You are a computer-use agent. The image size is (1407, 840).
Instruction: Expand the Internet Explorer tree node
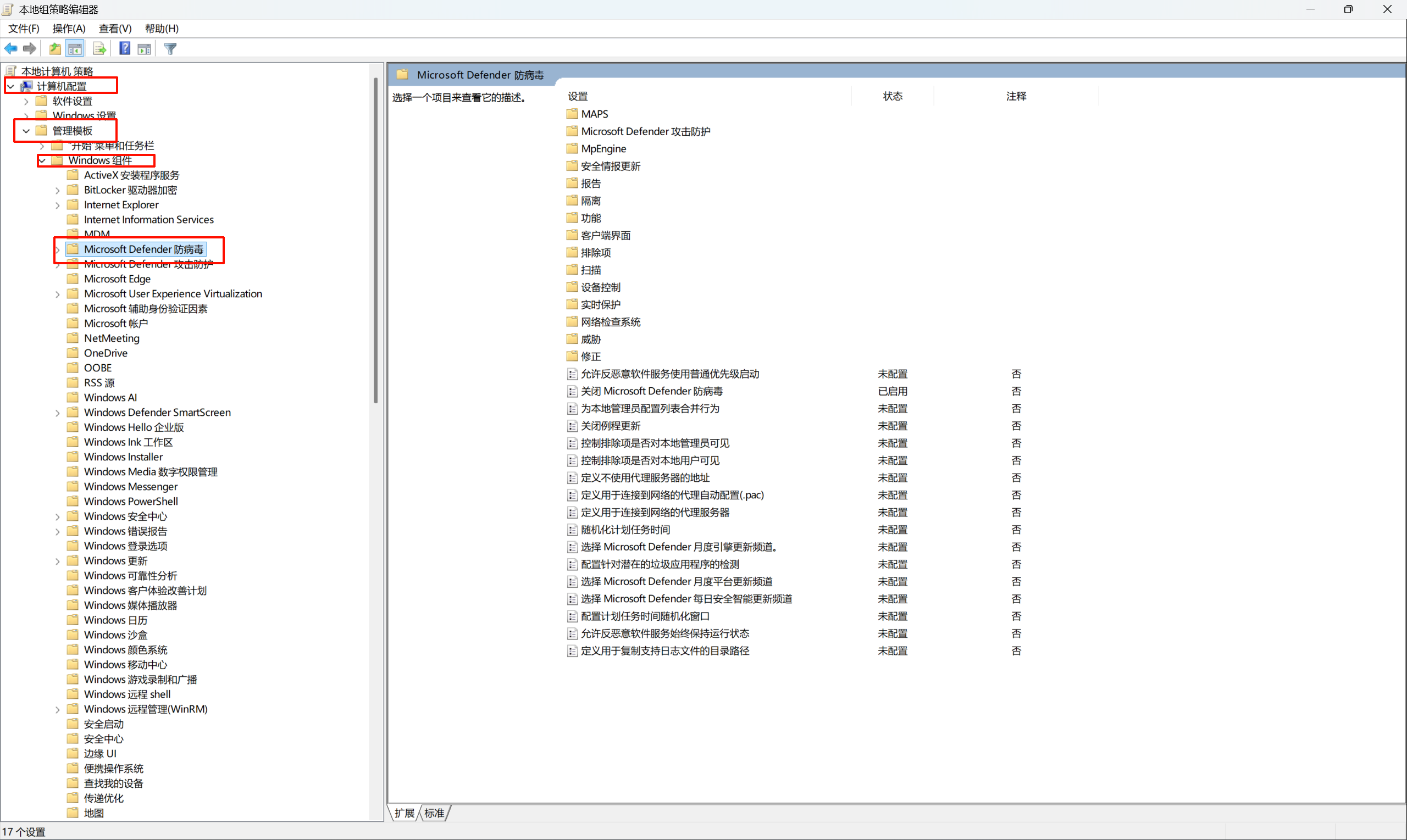(x=58, y=205)
